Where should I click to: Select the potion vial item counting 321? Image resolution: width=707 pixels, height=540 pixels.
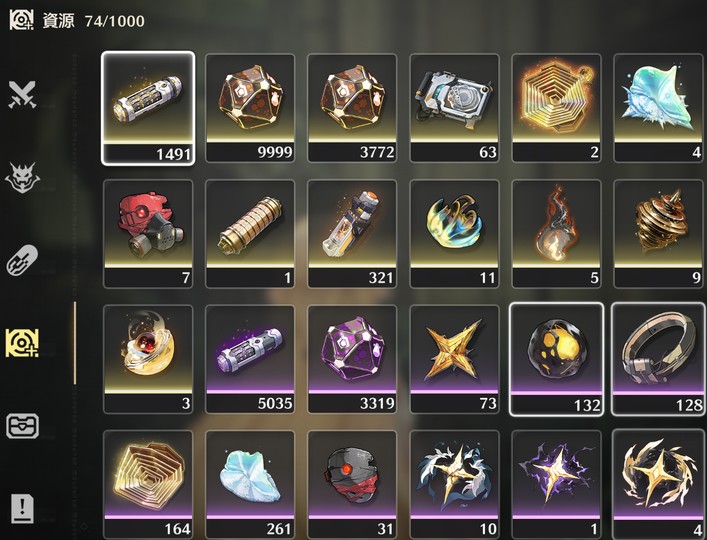[352, 234]
